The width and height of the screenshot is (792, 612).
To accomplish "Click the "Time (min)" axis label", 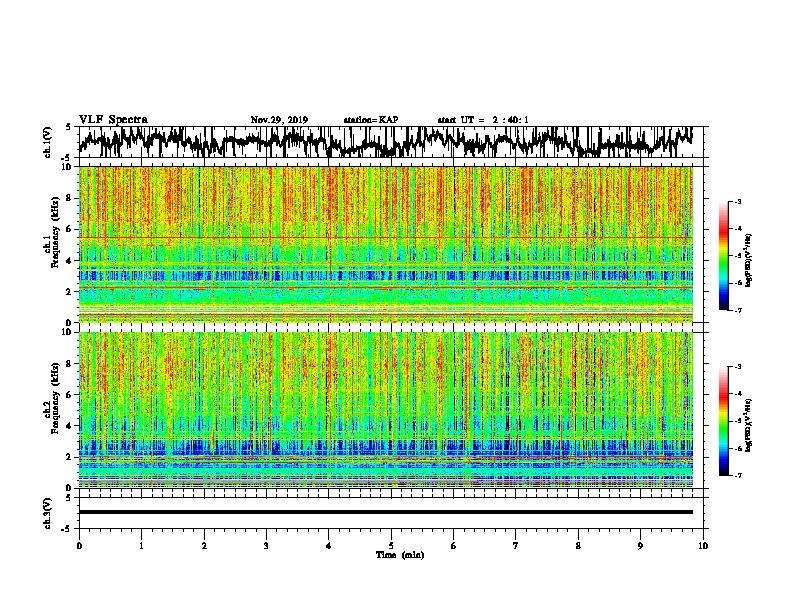I will click(400, 555).
